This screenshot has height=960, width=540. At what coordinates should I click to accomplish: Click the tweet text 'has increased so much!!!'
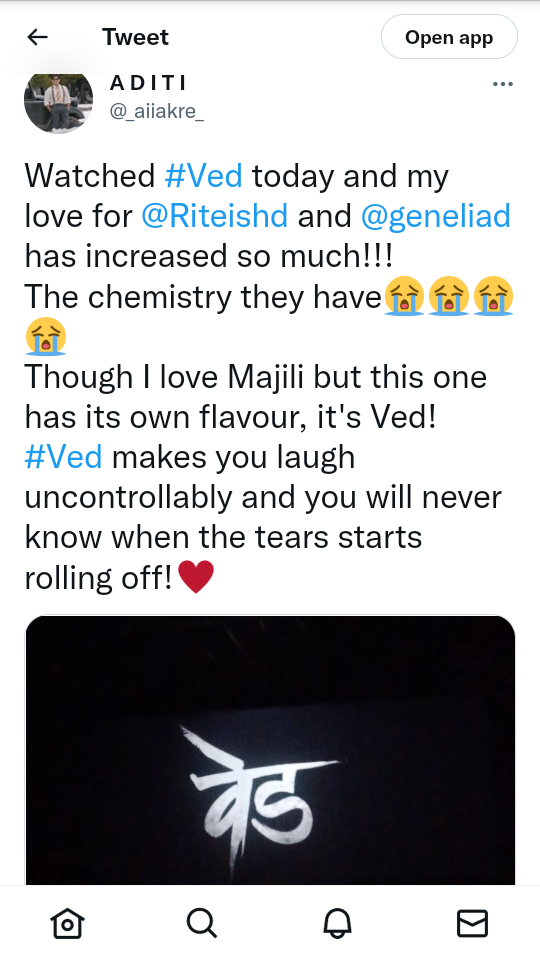[x=209, y=257]
